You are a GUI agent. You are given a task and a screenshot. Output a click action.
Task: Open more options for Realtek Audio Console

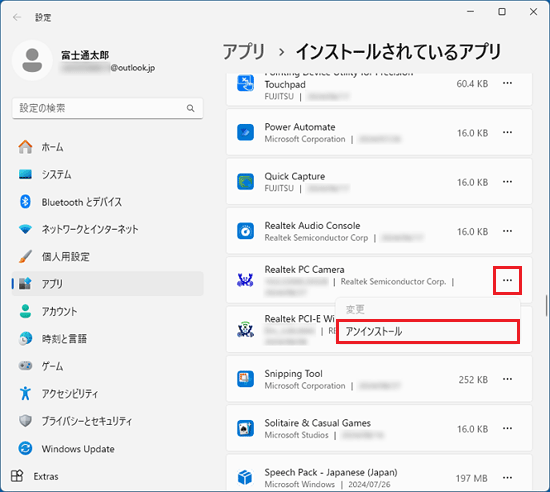coord(507,231)
